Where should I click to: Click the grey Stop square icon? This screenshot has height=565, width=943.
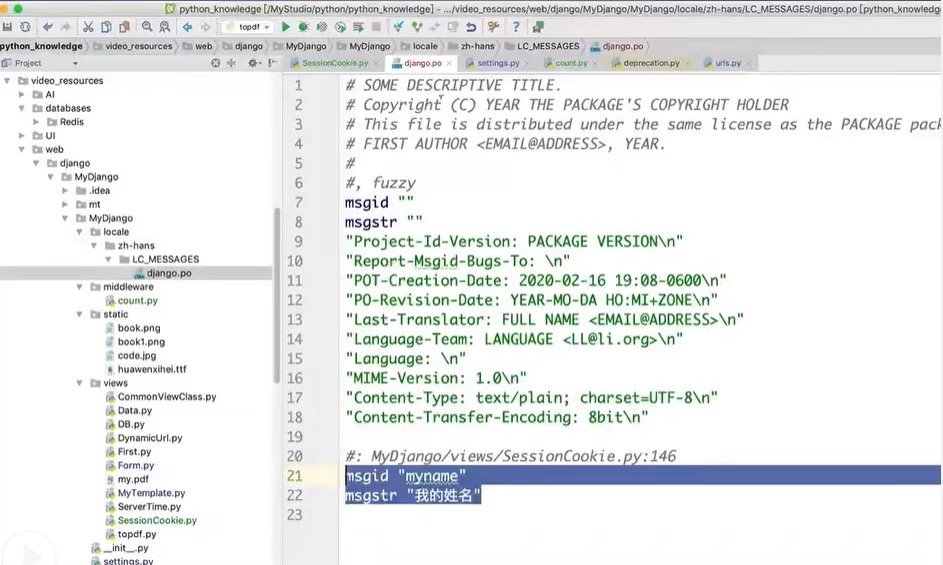(376, 27)
